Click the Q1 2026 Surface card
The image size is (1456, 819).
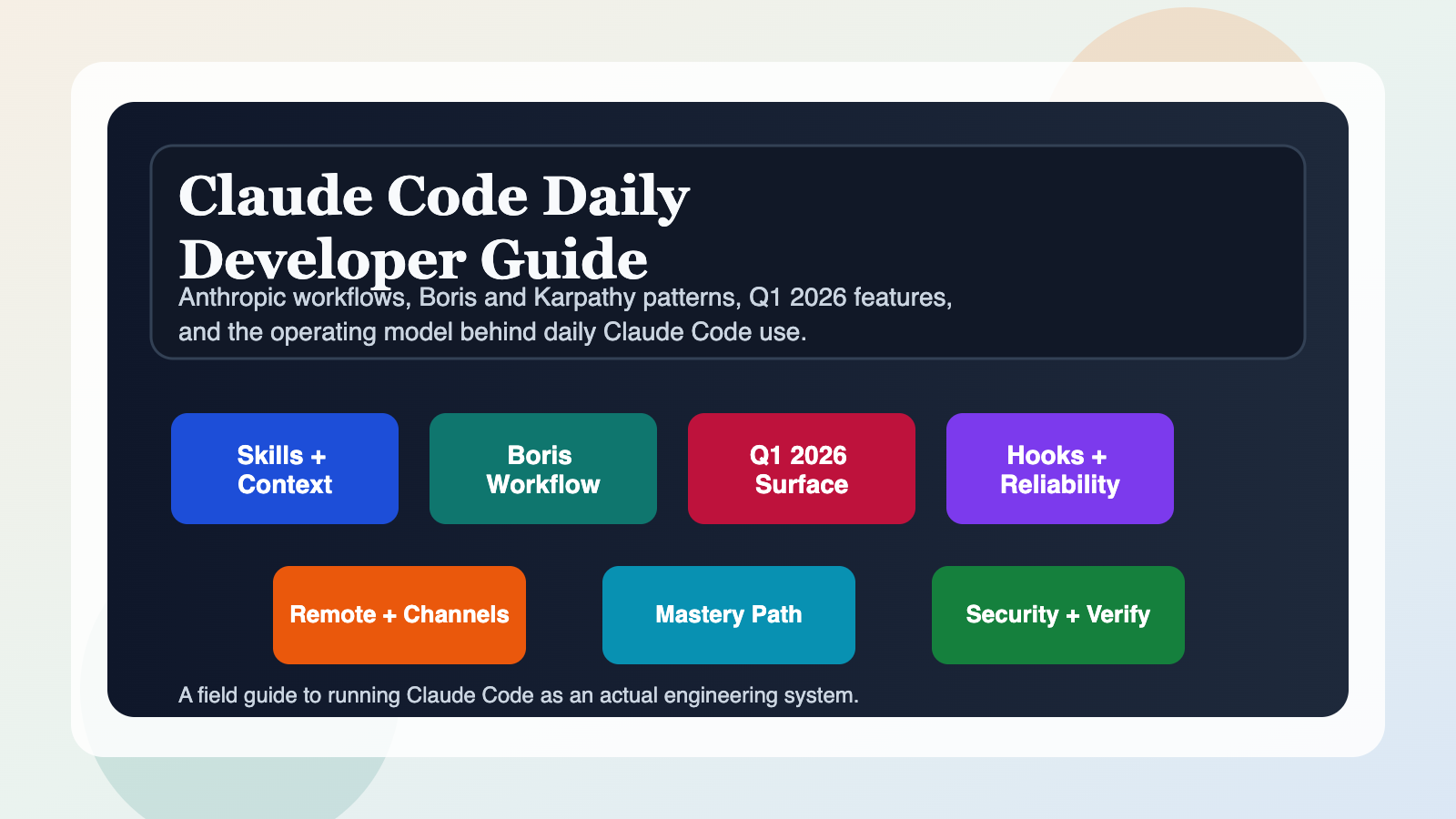coord(802,469)
